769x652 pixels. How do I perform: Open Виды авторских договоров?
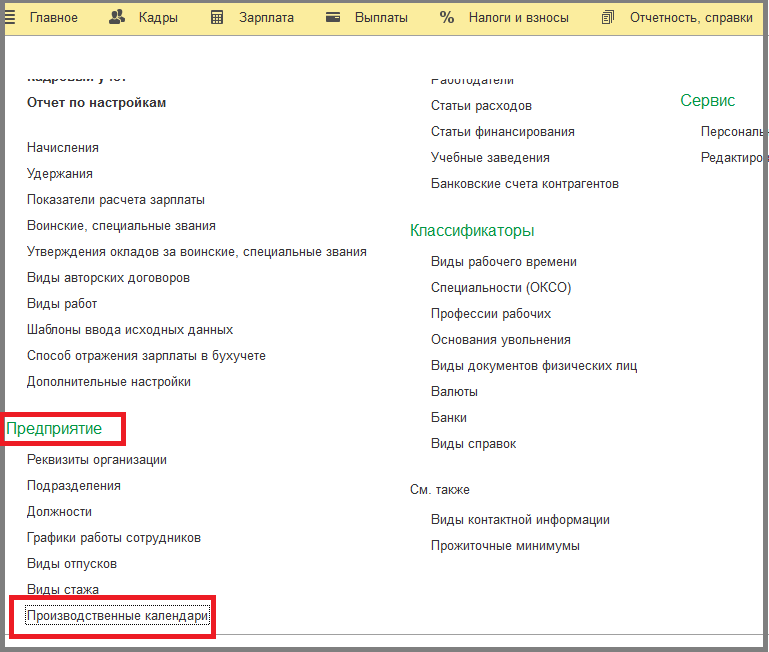pos(108,278)
